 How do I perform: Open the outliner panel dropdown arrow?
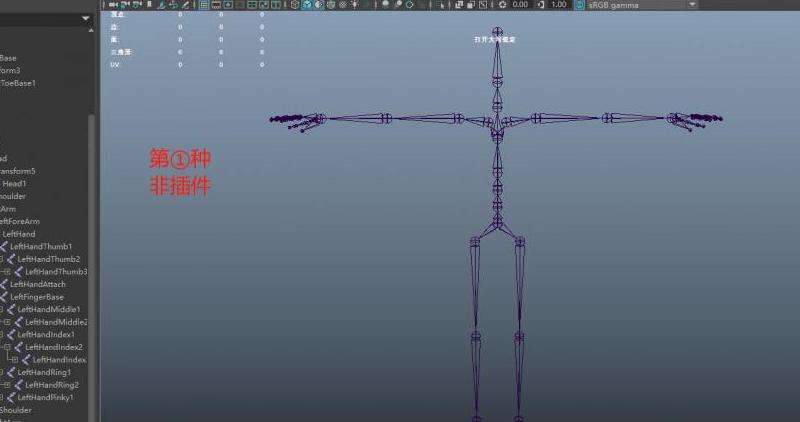coord(85,19)
